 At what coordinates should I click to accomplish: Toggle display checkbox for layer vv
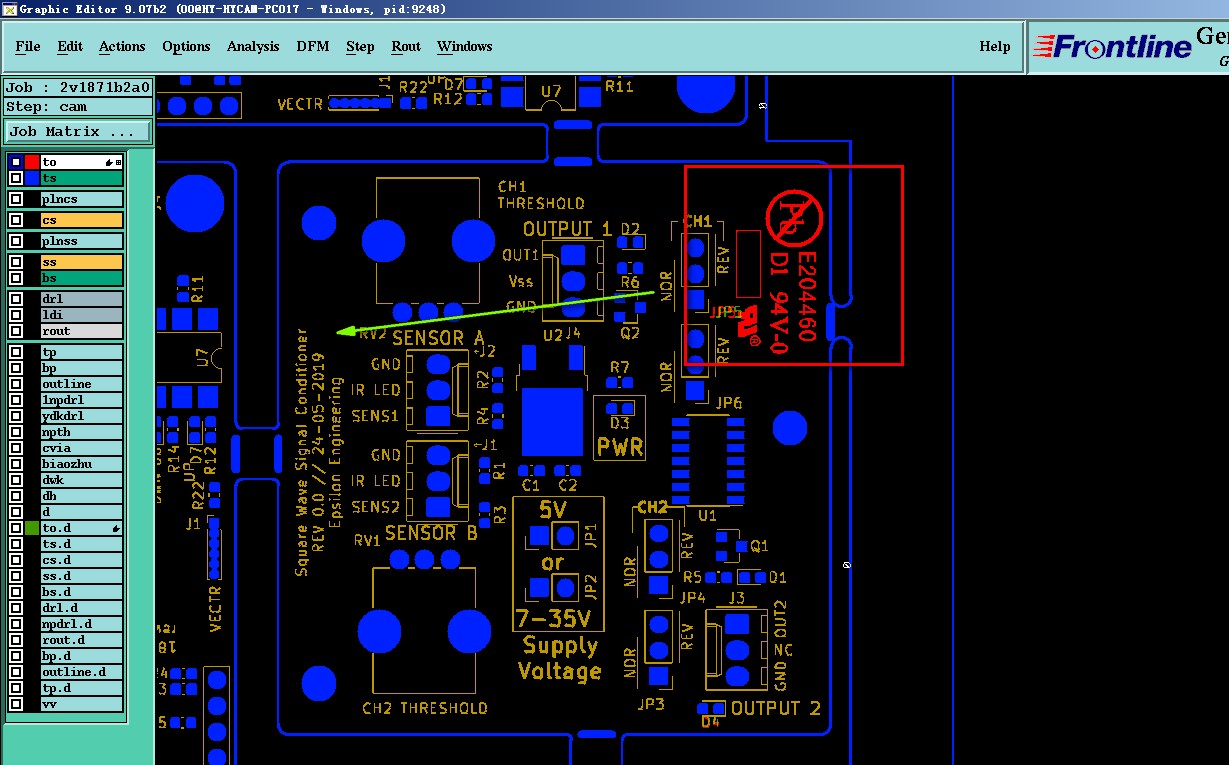pyautogui.click(x=16, y=704)
